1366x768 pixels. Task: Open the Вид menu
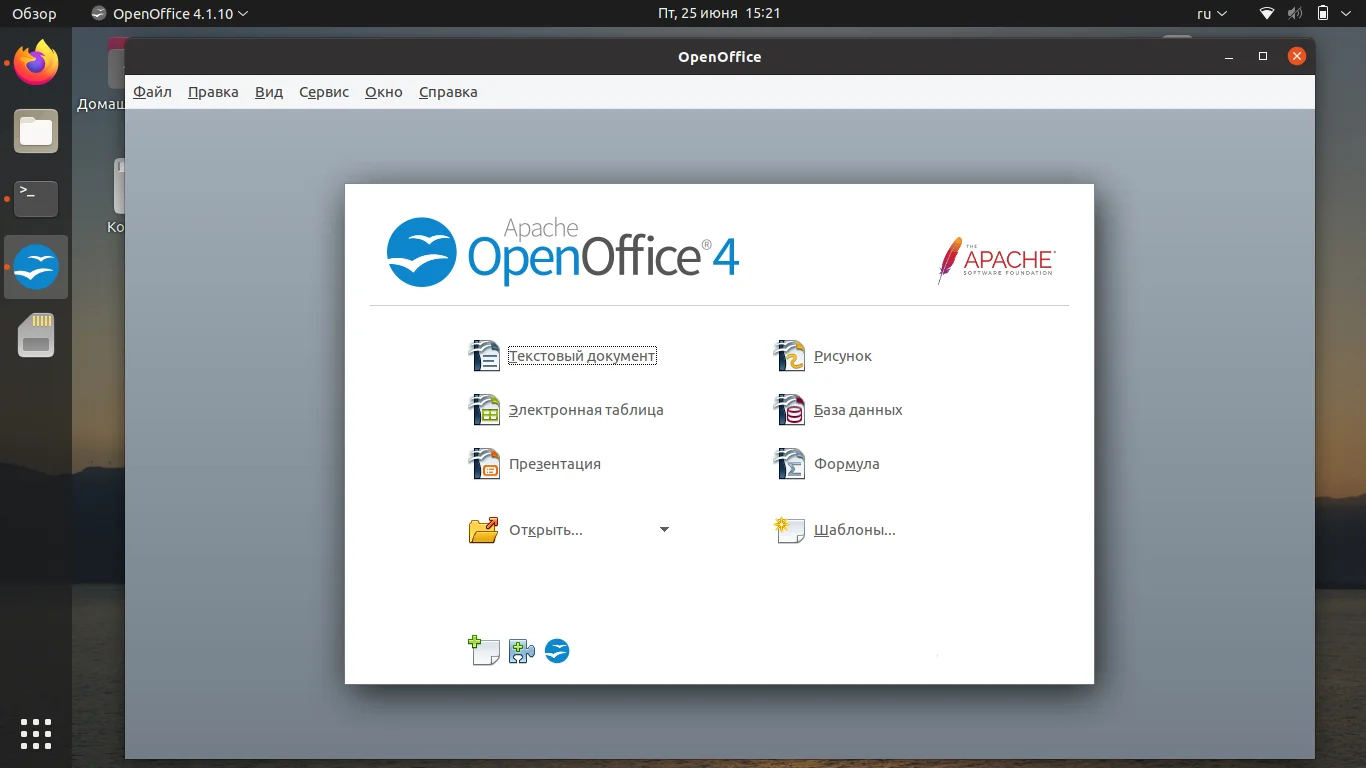(269, 92)
